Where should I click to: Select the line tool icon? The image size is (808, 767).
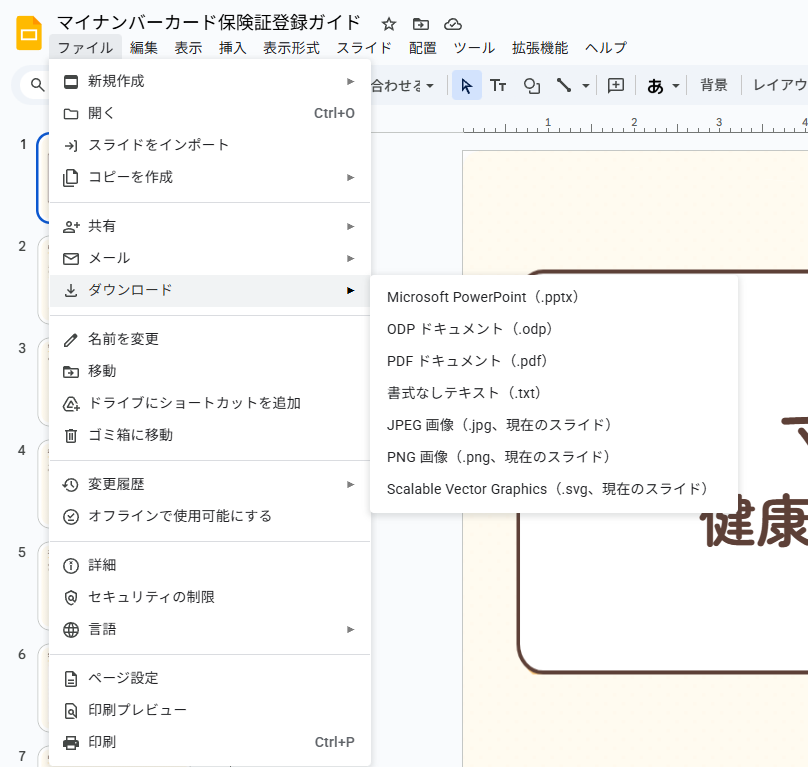tap(564, 86)
